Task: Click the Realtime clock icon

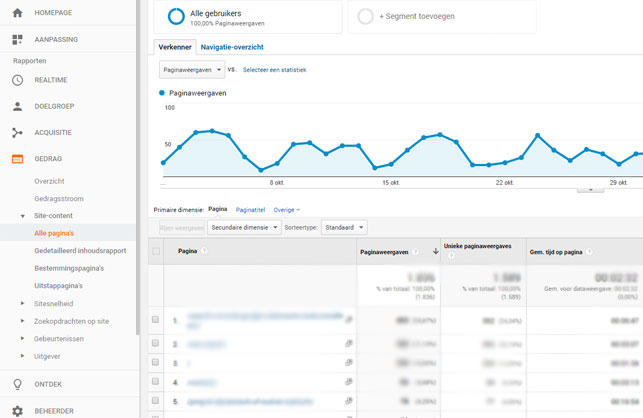Action: [17, 80]
